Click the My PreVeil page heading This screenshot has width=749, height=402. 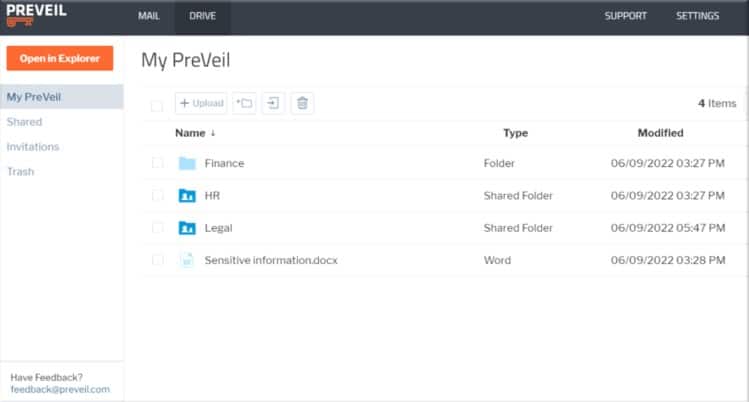tap(185, 61)
